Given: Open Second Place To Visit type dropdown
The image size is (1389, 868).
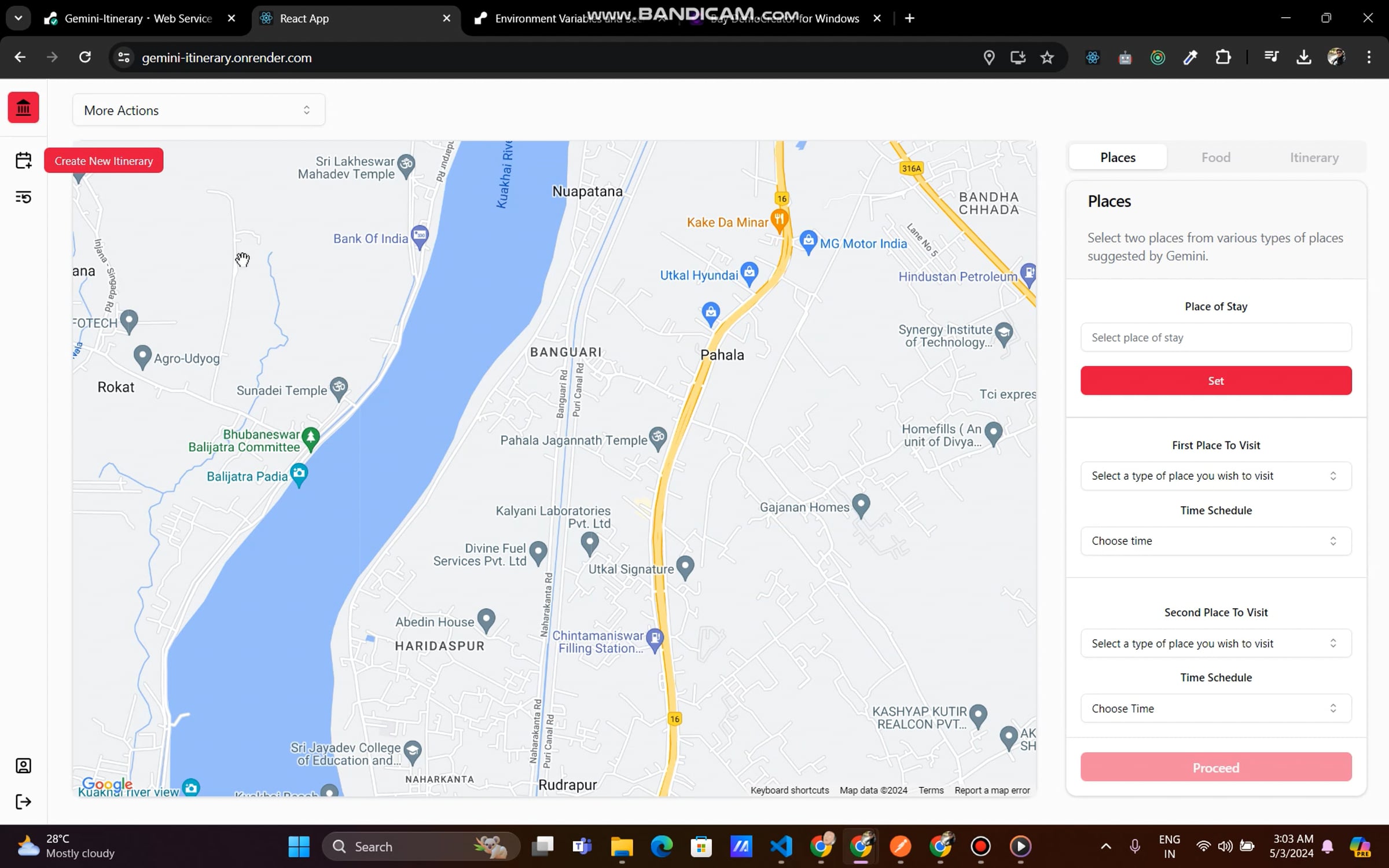Looking at the screenshot, I should pyautogui.click(x=1215, y=643).
